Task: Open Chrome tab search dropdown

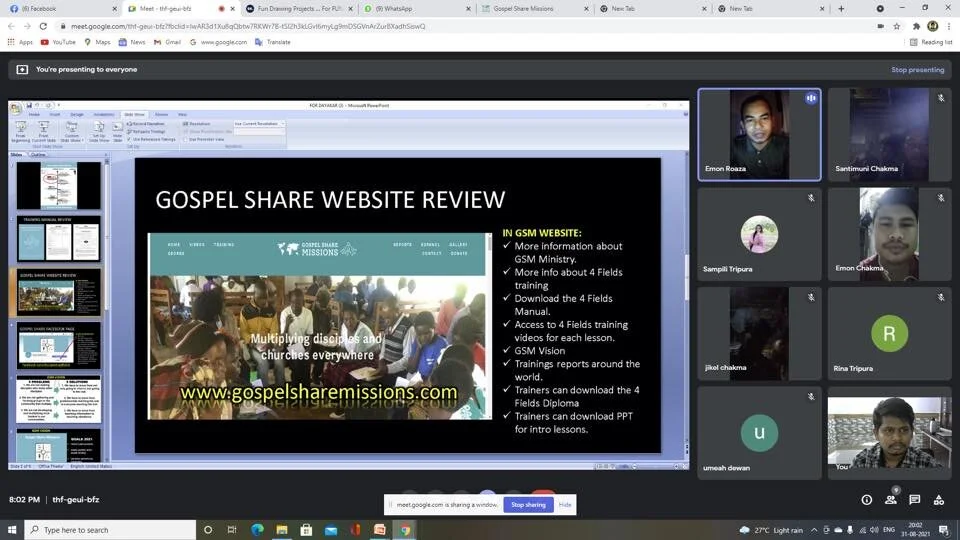Action: click(880, 9)
